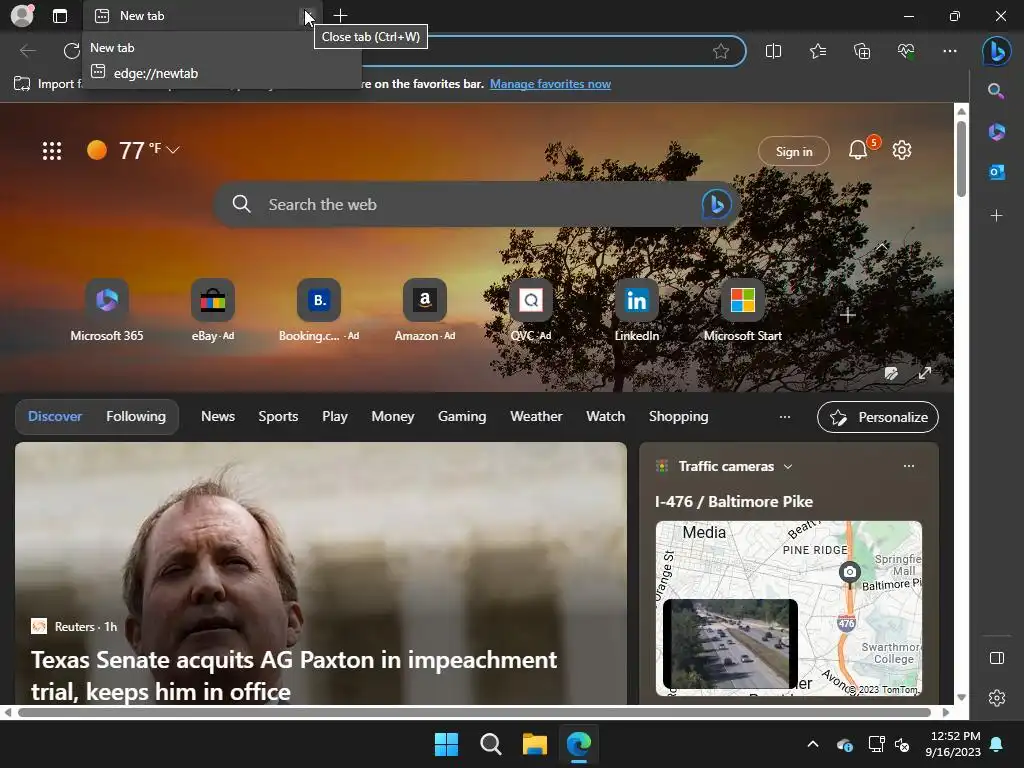Click Bing icon in search box
The image size is (1024, 768).
click(716, 204)
